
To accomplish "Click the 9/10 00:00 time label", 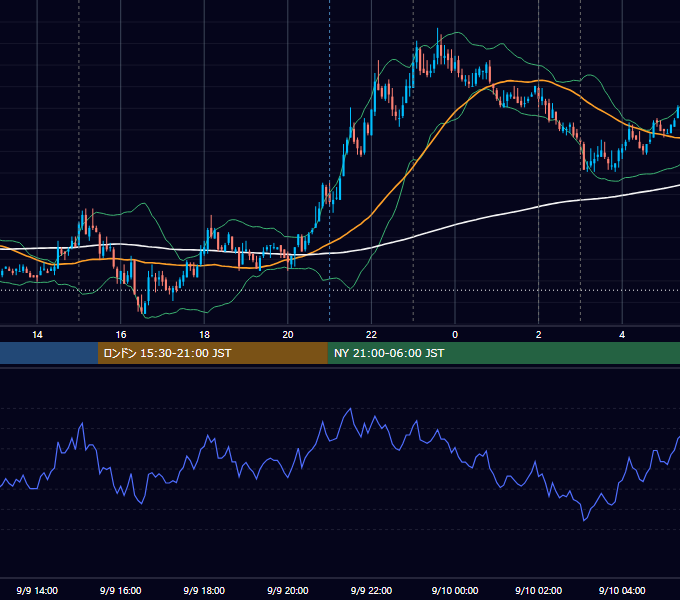I will click(455, 590).
